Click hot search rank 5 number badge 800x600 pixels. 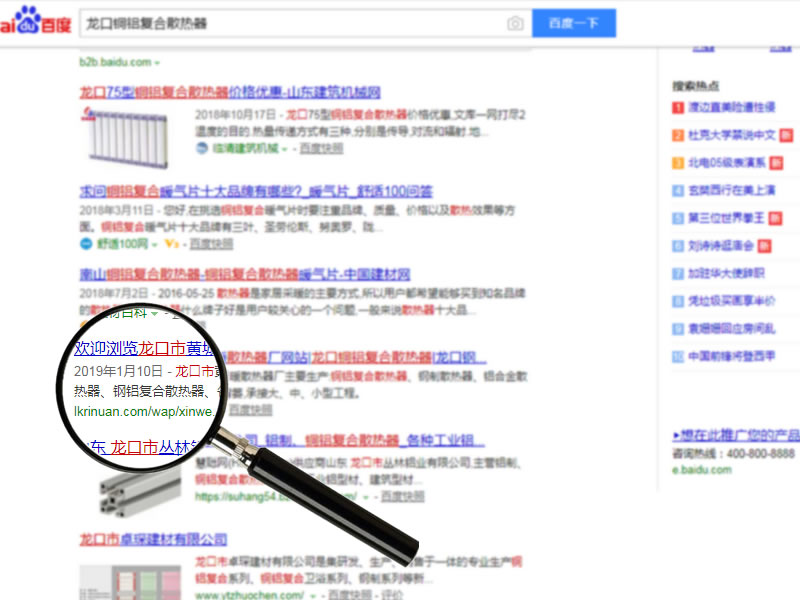pyautogui.click(x=678, y=218)
